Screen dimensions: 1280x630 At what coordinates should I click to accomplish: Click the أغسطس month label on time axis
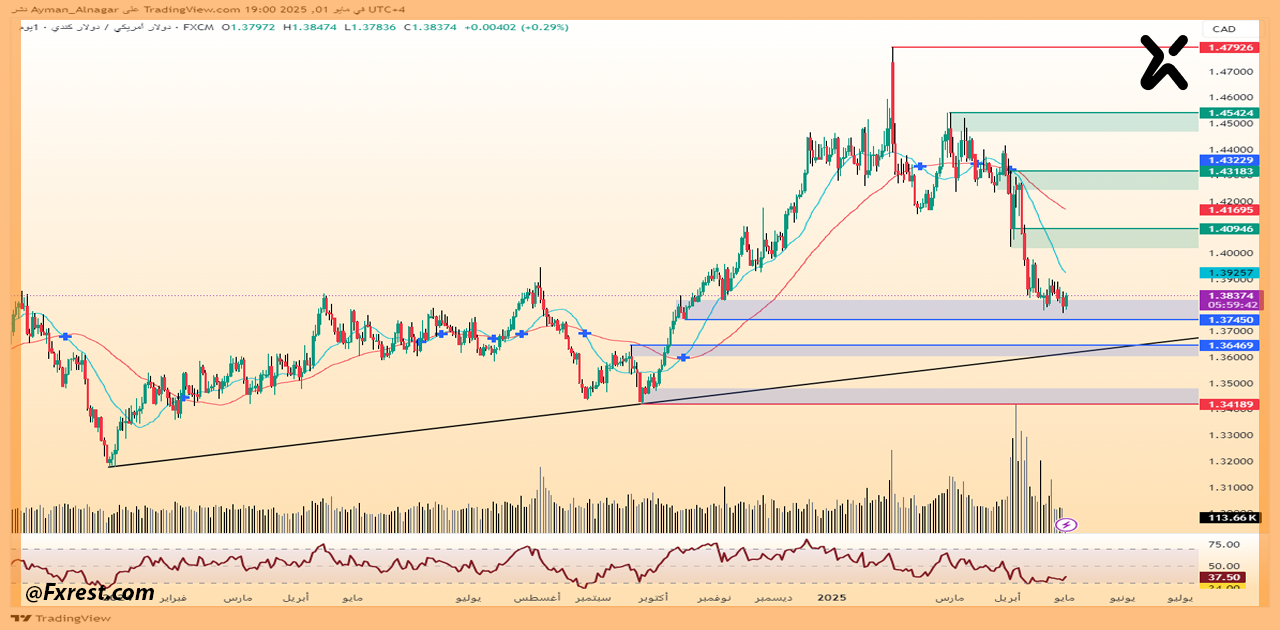537,597
